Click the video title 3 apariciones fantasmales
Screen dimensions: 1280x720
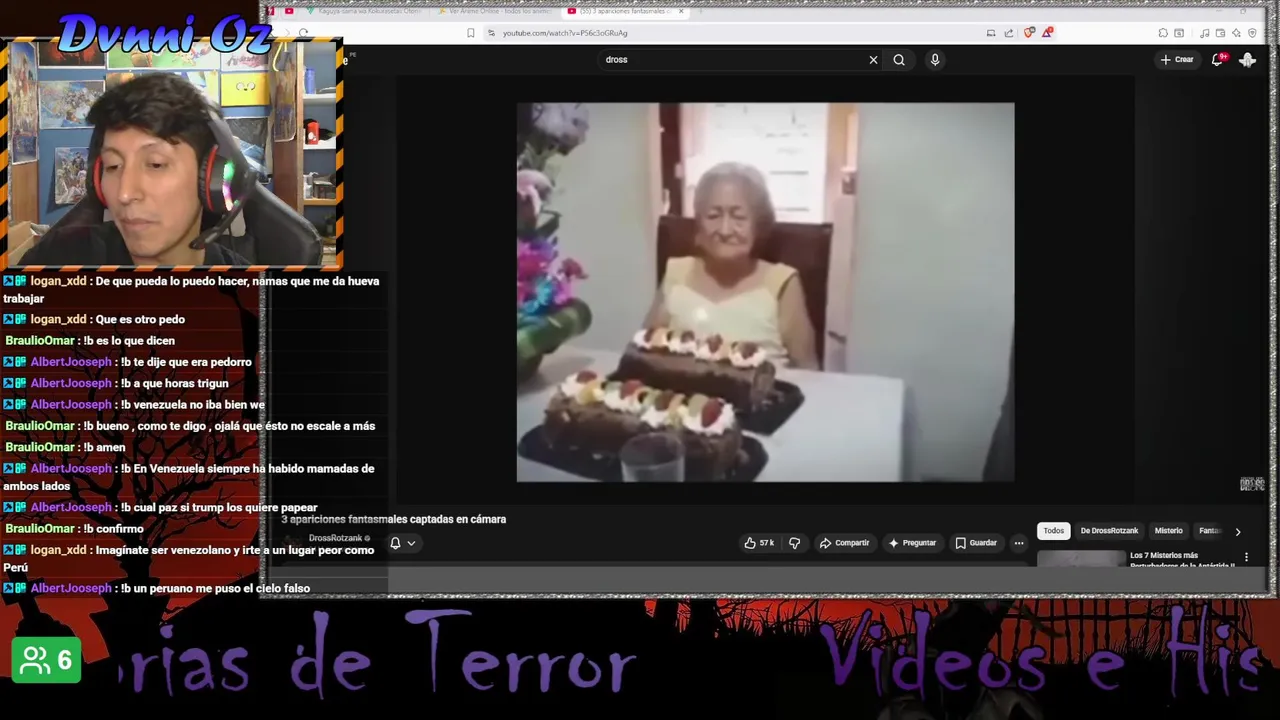(394, 519)
